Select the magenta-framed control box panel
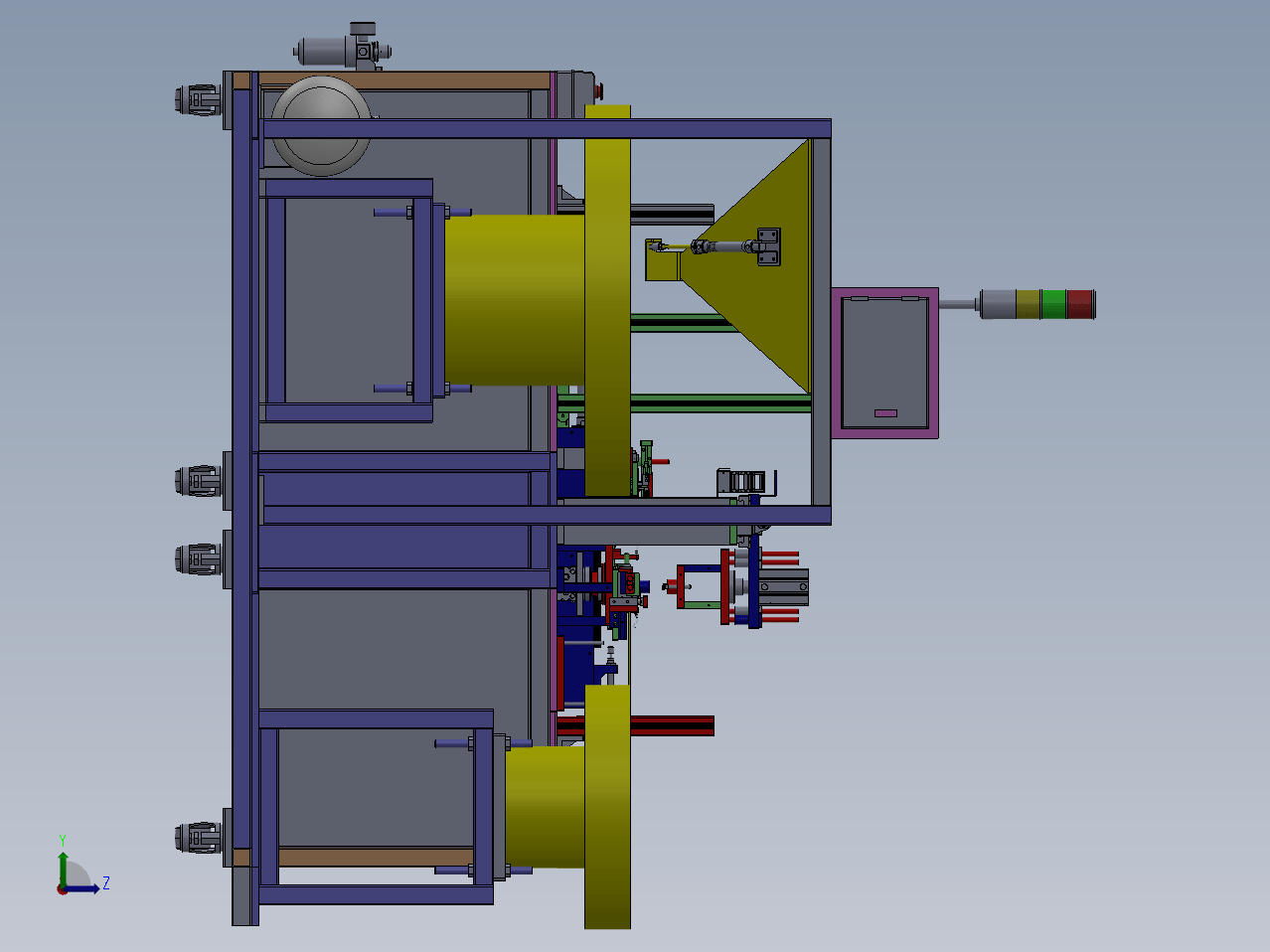The width and height of the screenshot is (1270, 952). 884,363
